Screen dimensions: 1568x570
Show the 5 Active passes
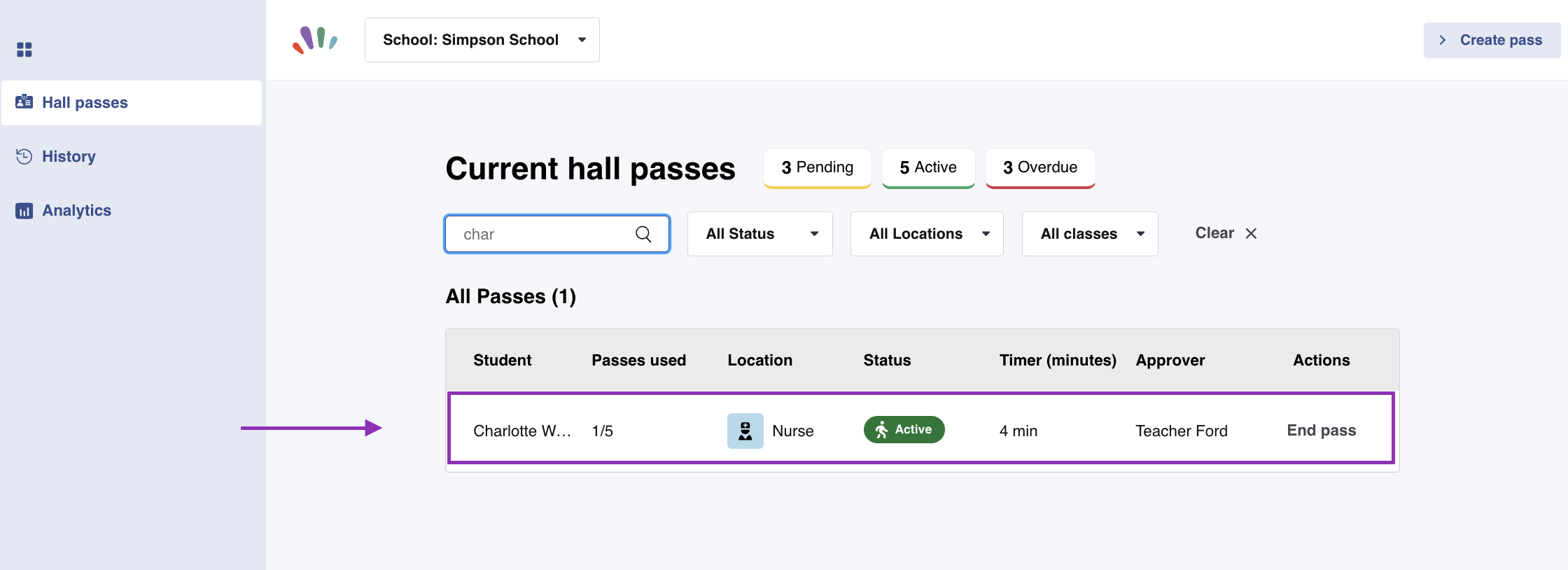928,168
